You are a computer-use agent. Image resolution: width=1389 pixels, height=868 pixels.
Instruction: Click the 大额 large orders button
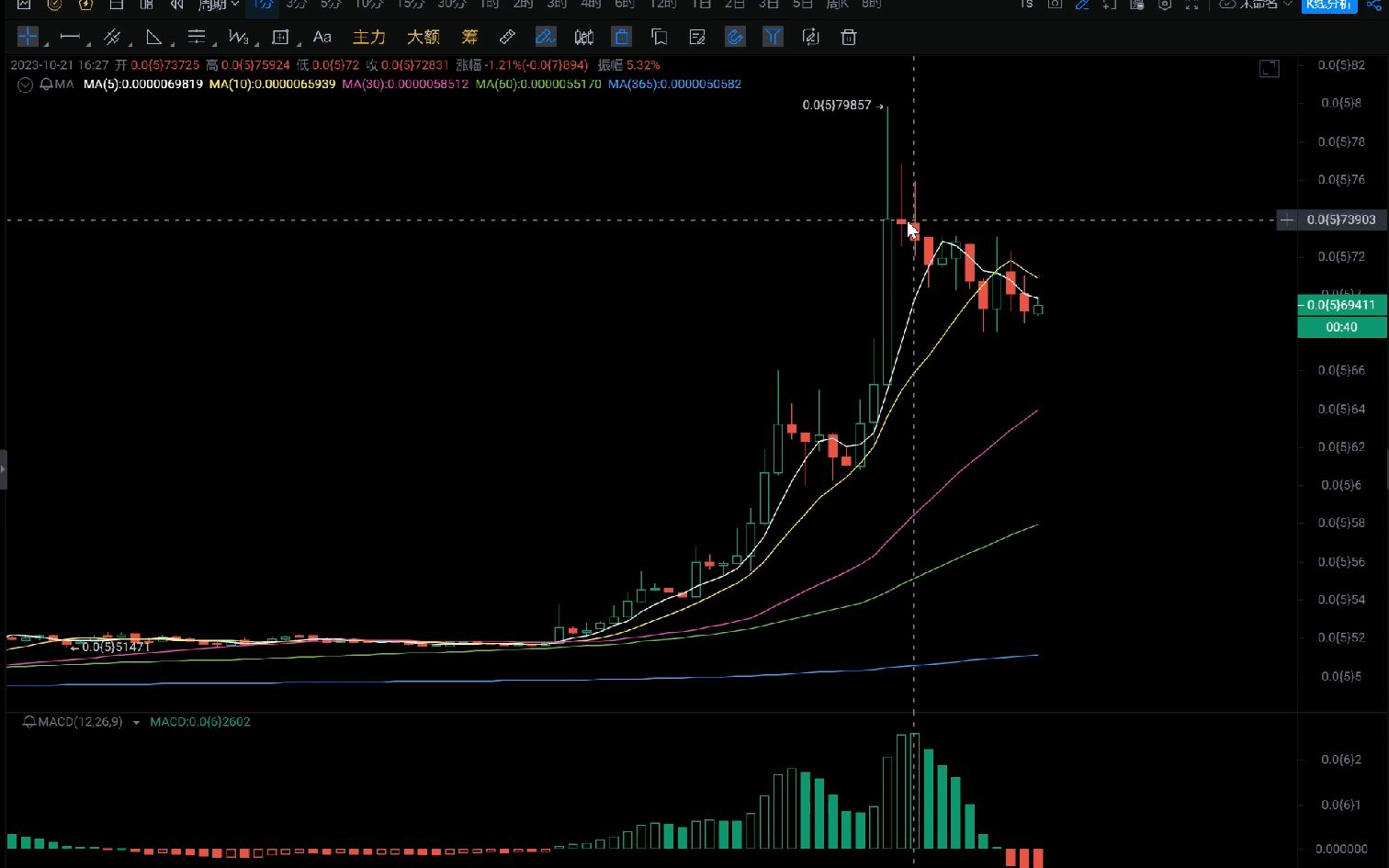pyautogui.click(x=423, y=37)
